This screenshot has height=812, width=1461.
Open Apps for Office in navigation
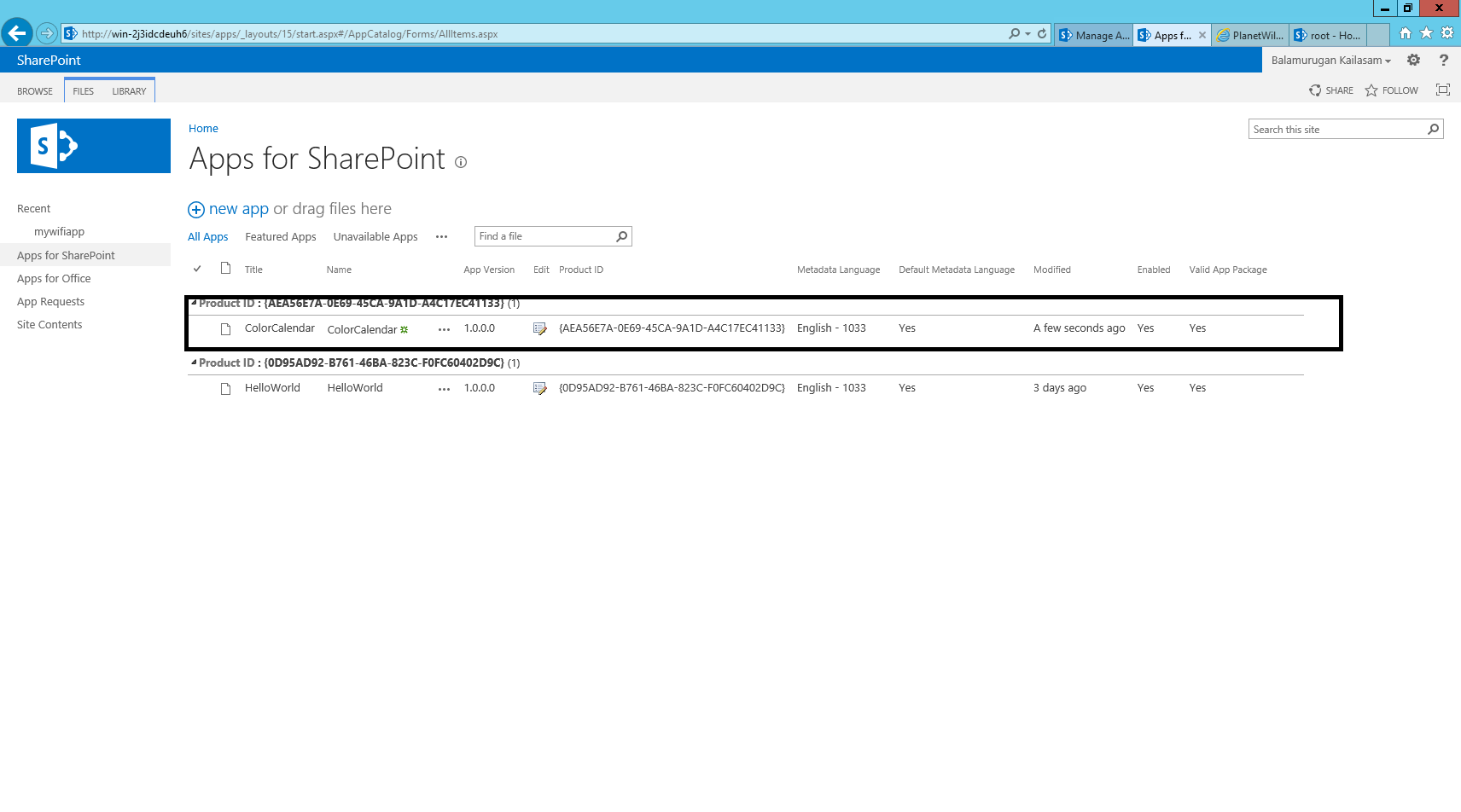coord(54,279)
